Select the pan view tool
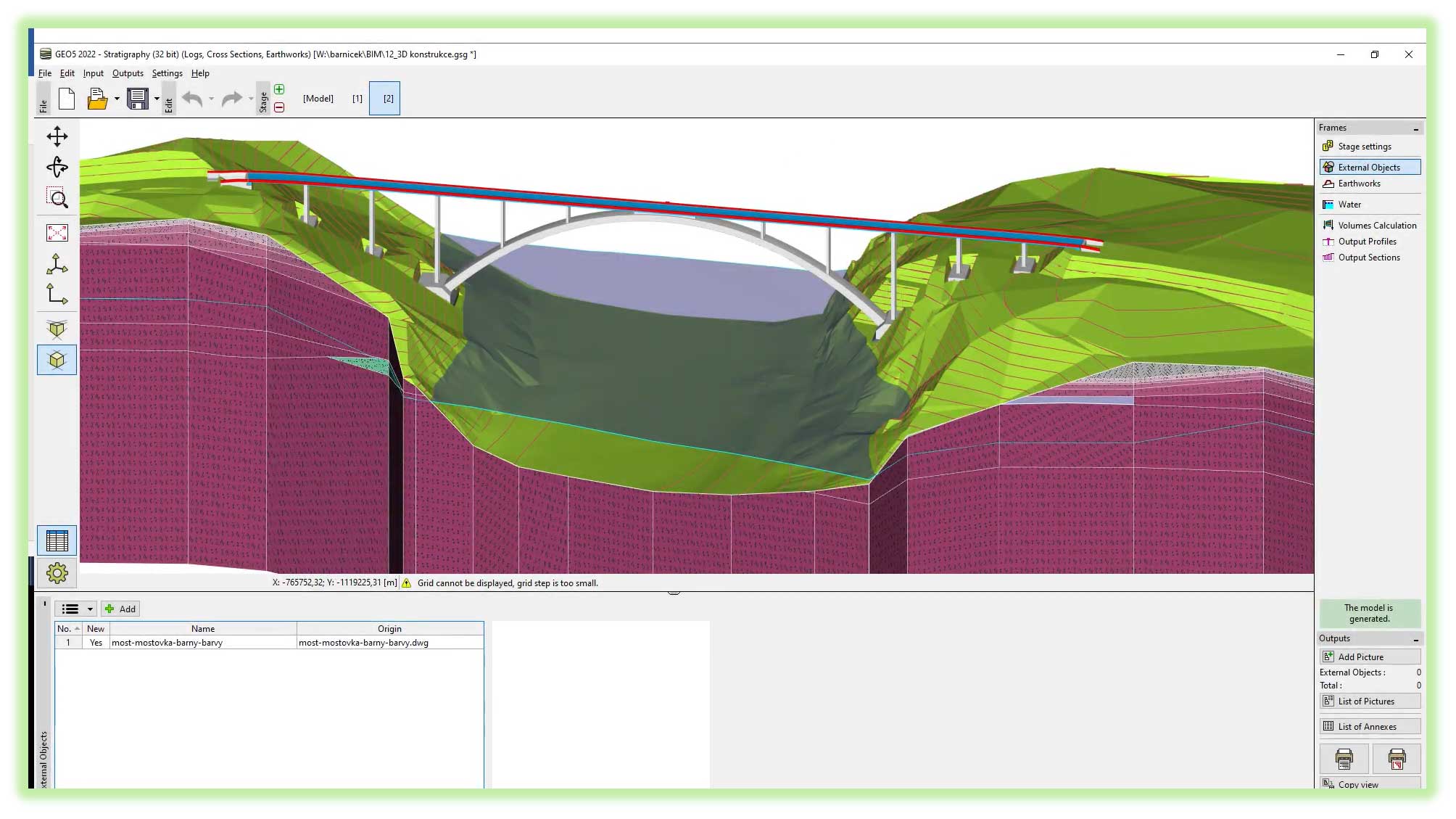Screen dimensions: 1456x819 pos(57,136)
